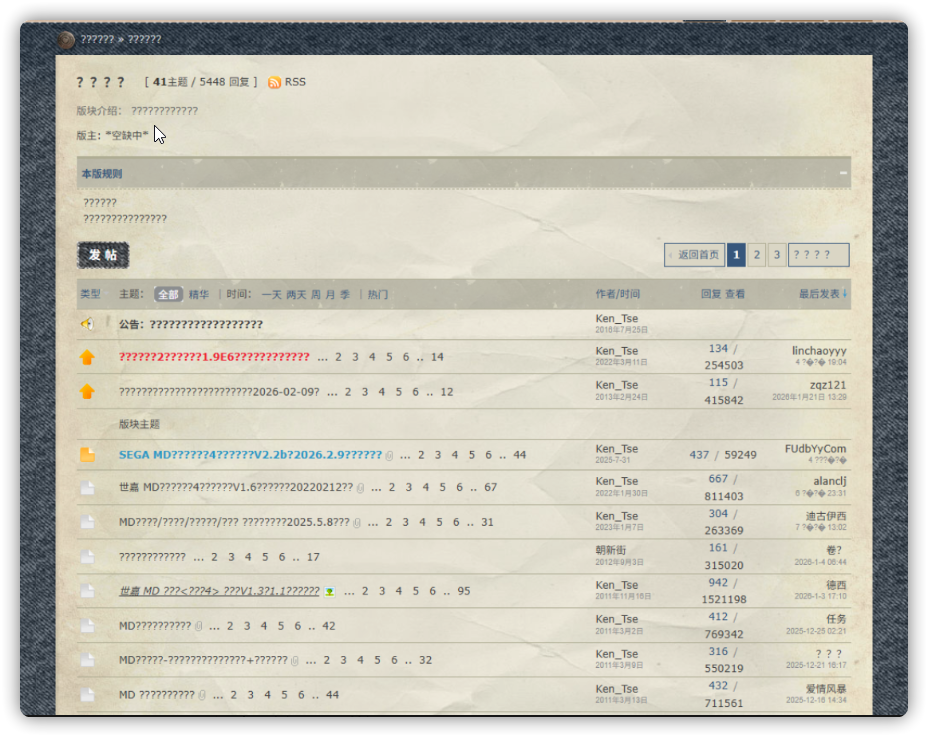Open the 类型 type column header
928x737 pixels.
coord(90,294)
